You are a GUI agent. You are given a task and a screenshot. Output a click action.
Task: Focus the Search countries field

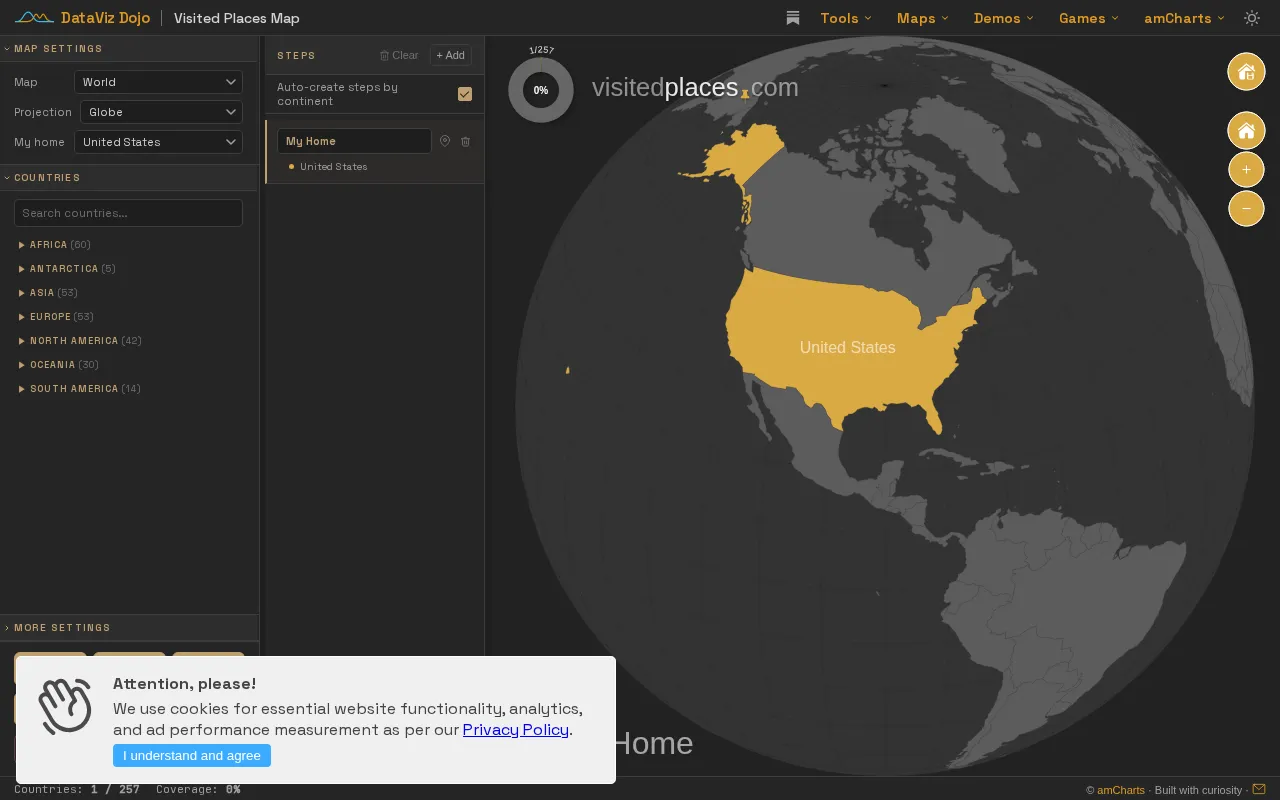[128, 213]
